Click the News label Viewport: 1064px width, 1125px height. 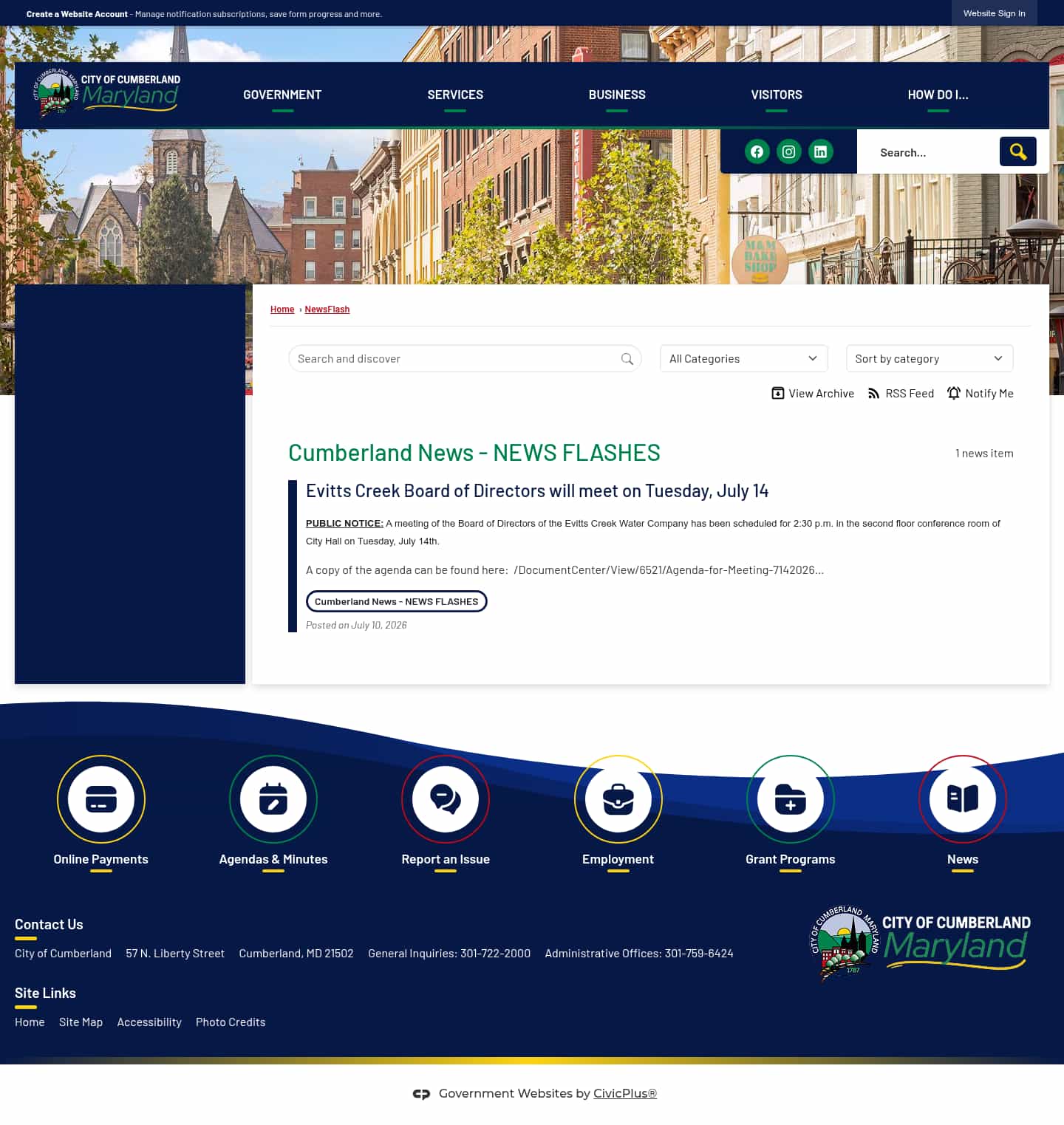point(963,859)
